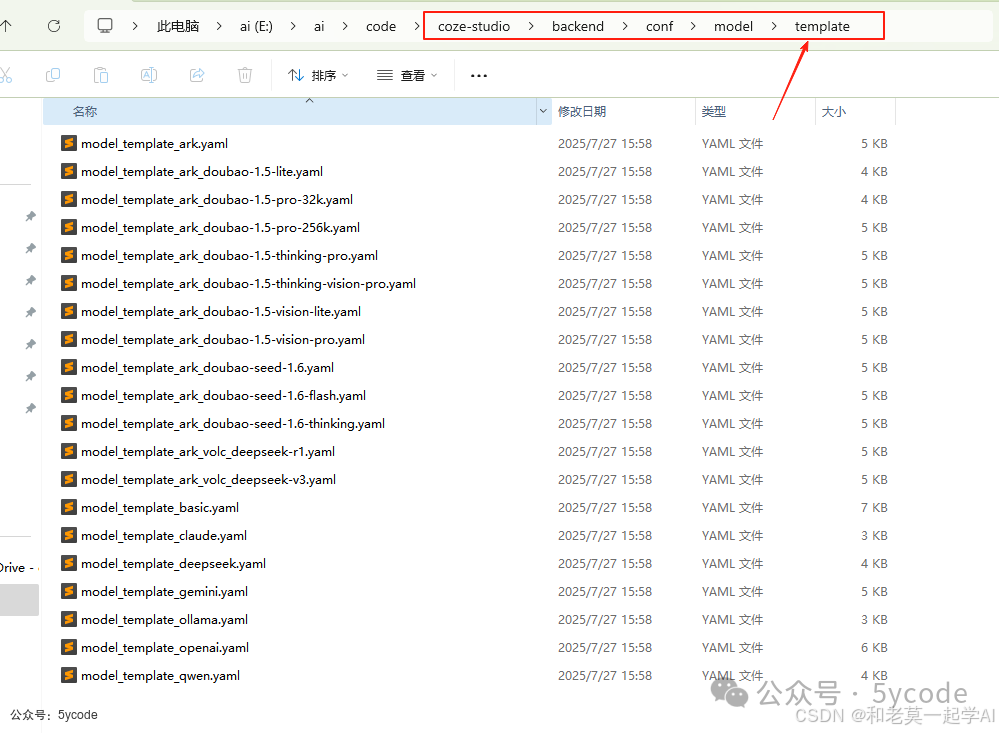Click the Cut scissors toolbar icon
999x733 pixels.
pyautogui.click(x=6, y=75)
